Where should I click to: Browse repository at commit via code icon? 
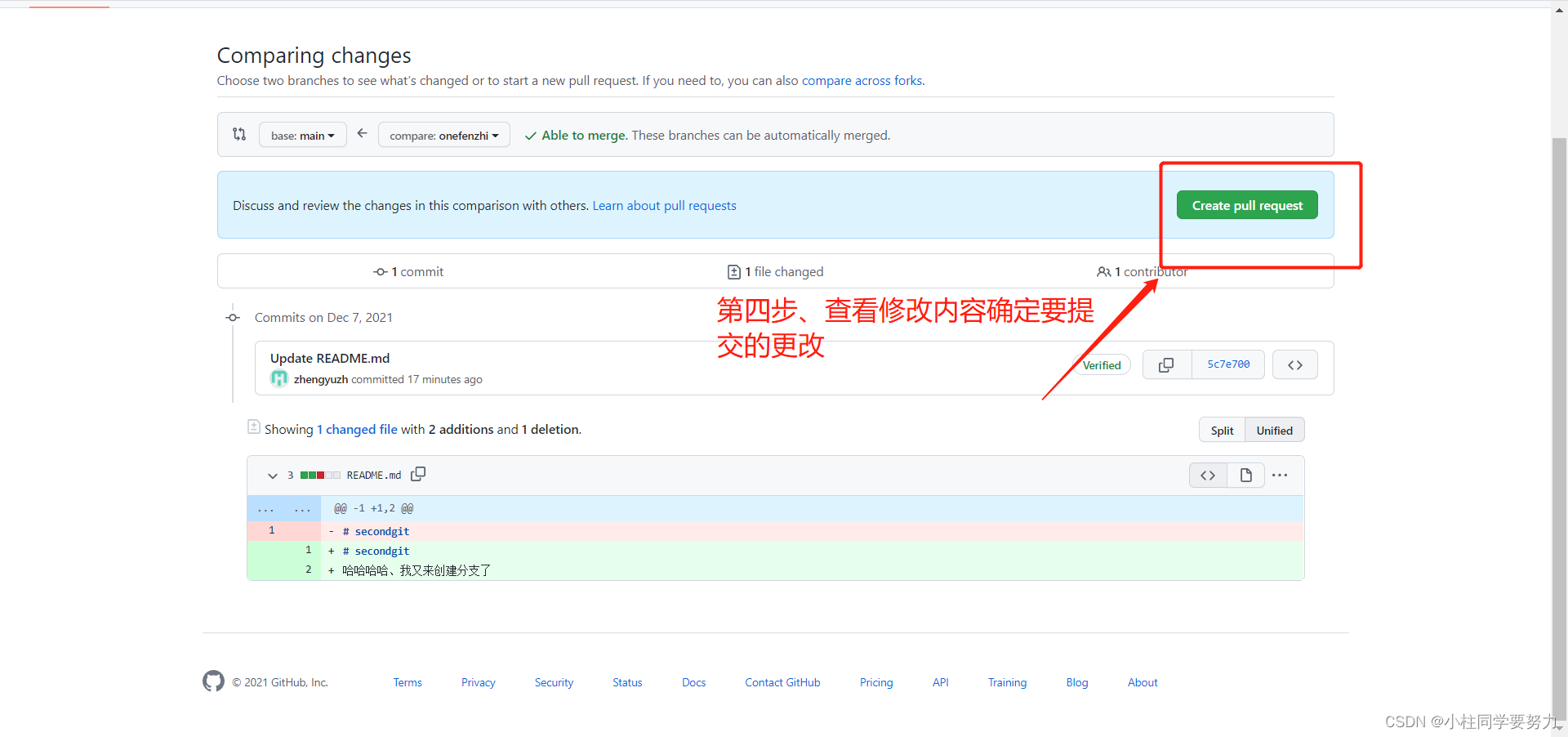point(1295,364)
